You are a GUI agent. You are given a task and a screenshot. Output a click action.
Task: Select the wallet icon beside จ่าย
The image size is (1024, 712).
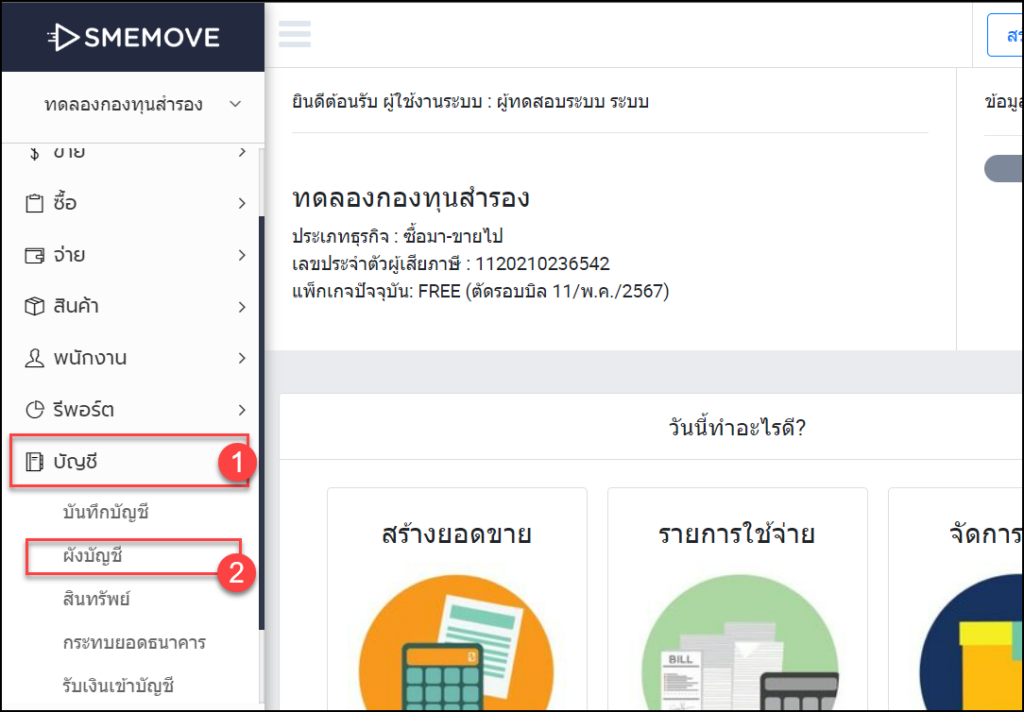click(32, 254)
